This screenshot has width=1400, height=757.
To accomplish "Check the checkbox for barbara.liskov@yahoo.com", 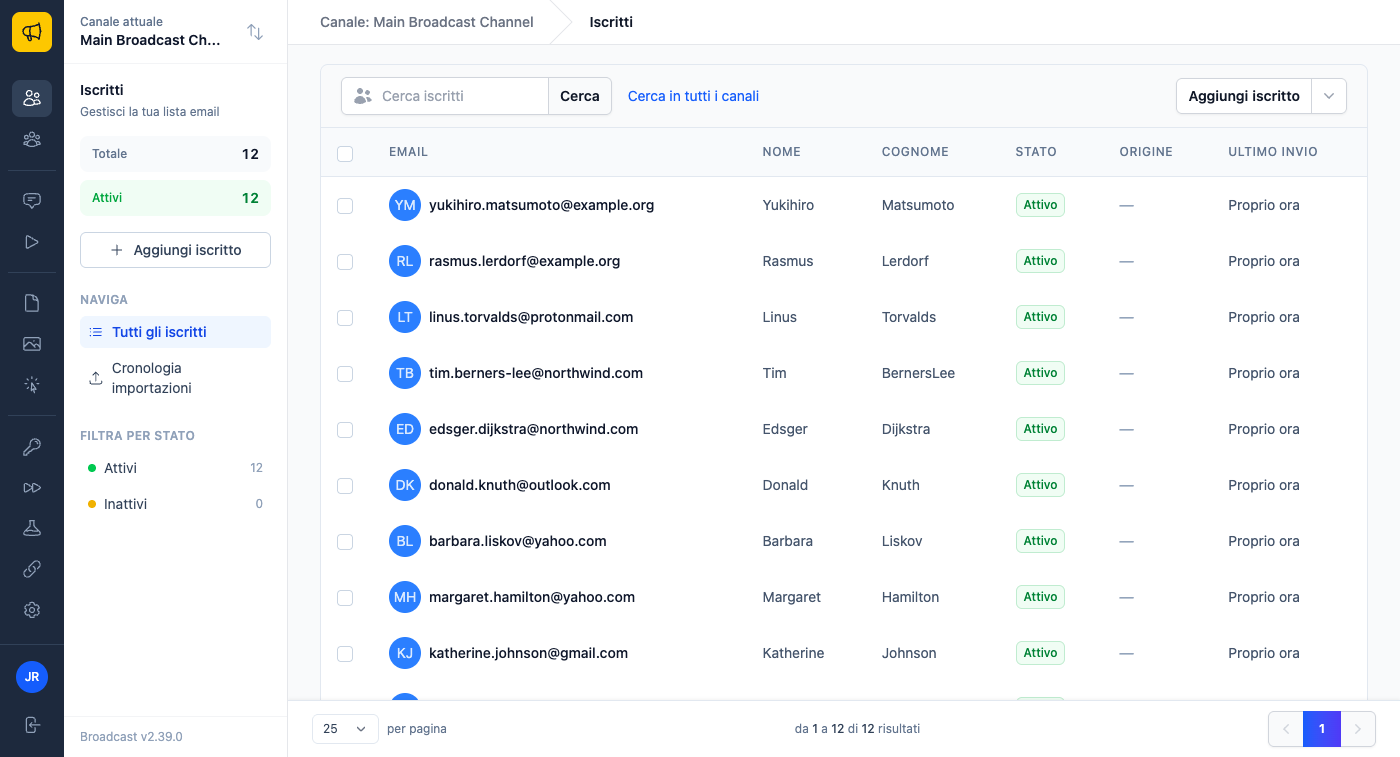I will (345, 541).
